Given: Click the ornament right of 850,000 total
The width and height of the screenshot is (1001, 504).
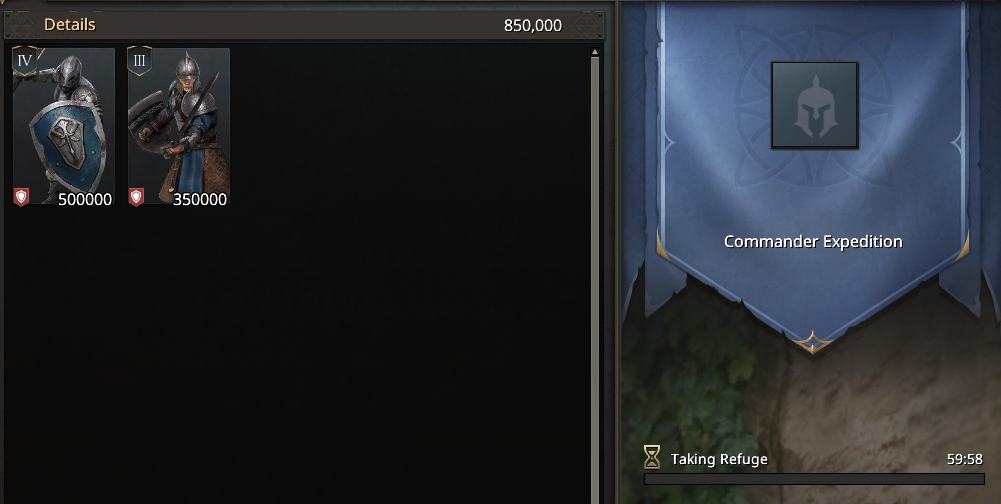Looking at the screenshot, I should [587, 25].
